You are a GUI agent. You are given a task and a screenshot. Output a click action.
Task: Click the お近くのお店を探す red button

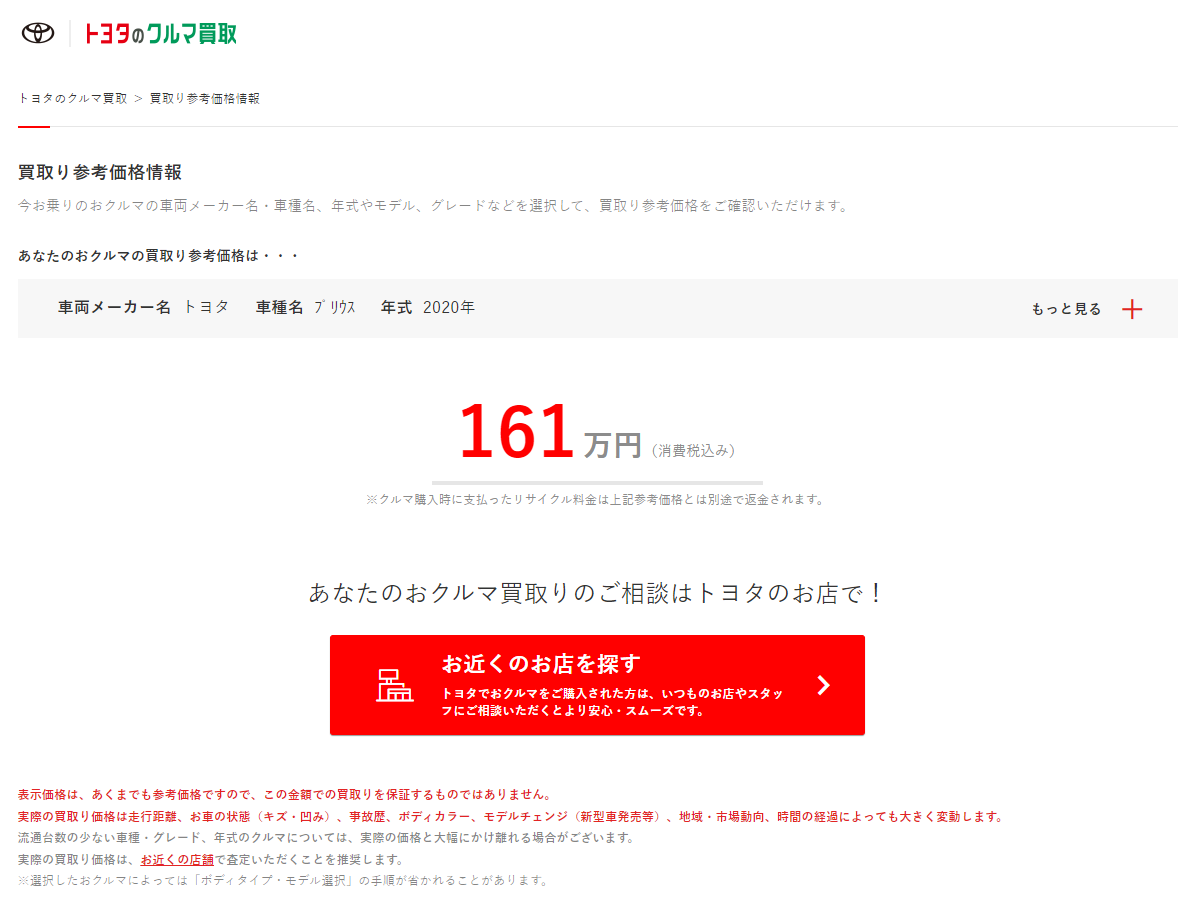pos(597,685)
